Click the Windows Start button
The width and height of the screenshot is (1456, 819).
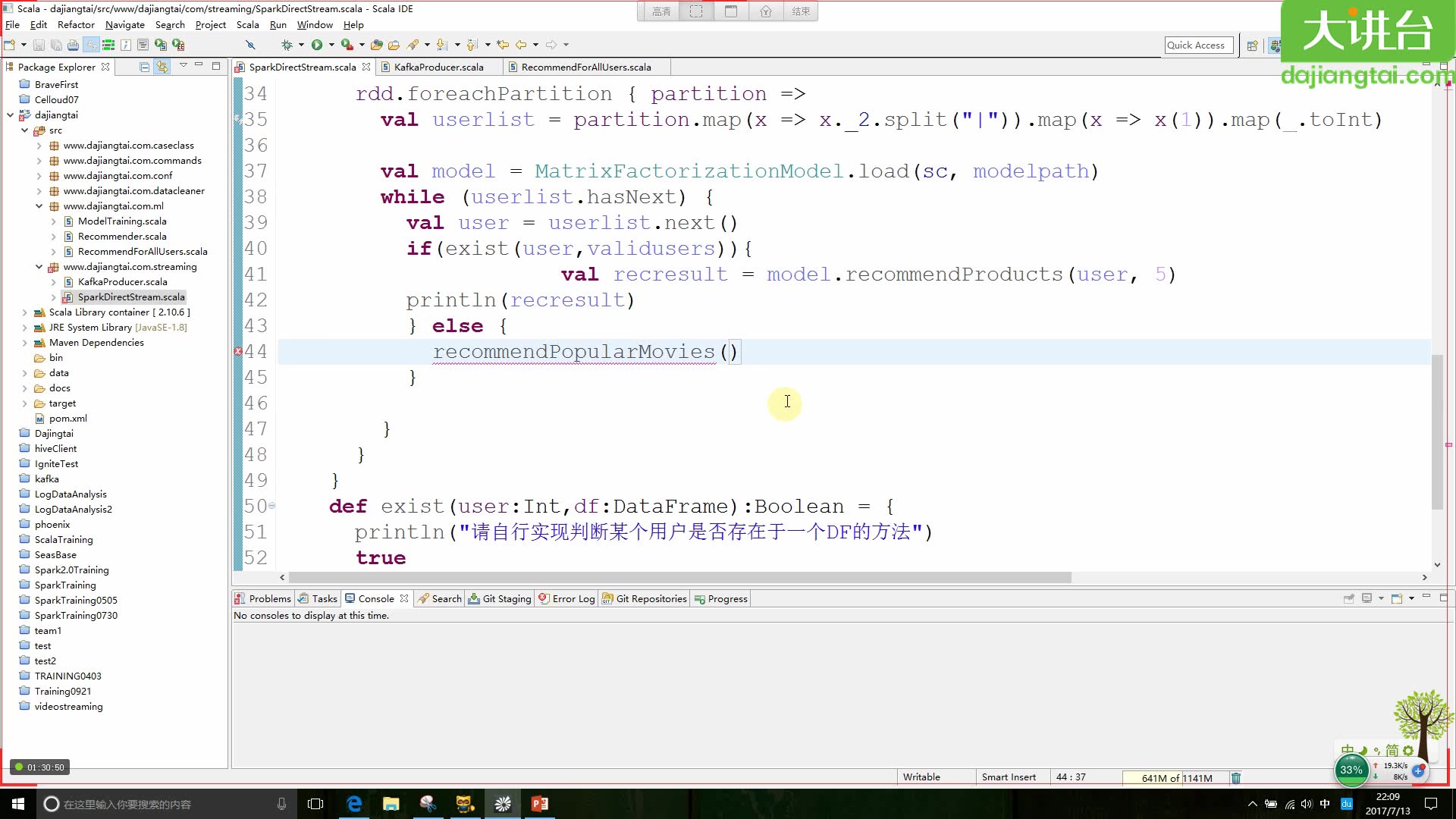pyautogui.click(x=18, y=804)
